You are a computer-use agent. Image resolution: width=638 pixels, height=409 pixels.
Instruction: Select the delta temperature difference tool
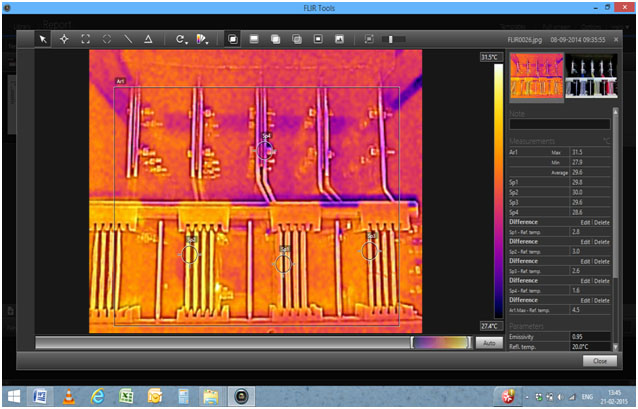(149, 39)
